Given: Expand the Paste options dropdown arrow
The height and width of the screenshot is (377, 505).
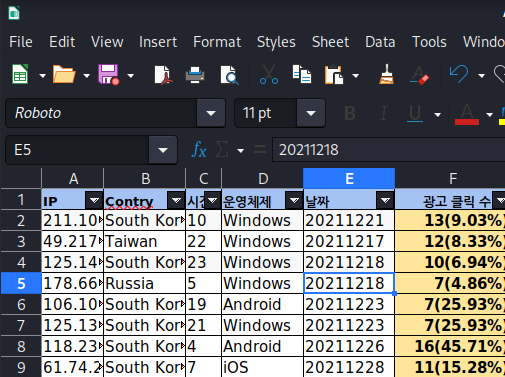Looking at the screenshot, I should (356, 76).
